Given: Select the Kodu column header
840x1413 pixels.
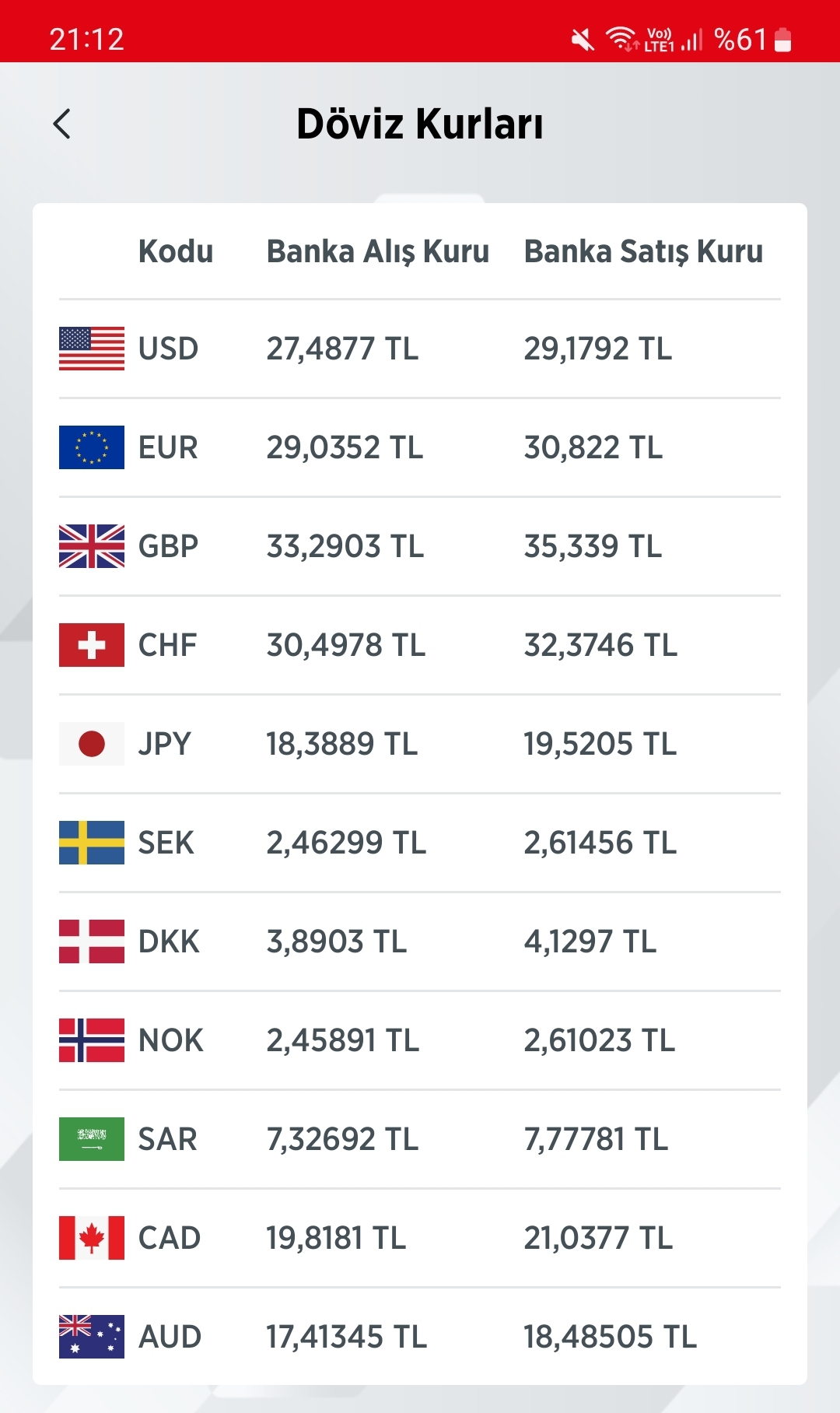Looking at the screenshot, I should [176, 251].
